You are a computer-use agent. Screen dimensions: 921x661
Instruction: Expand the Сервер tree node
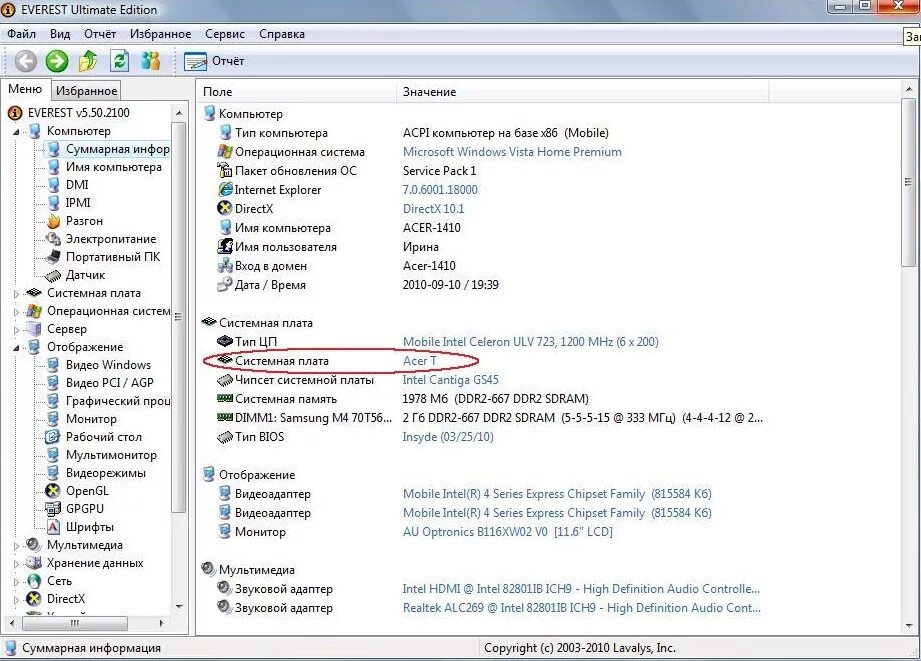tap(16, 330)
